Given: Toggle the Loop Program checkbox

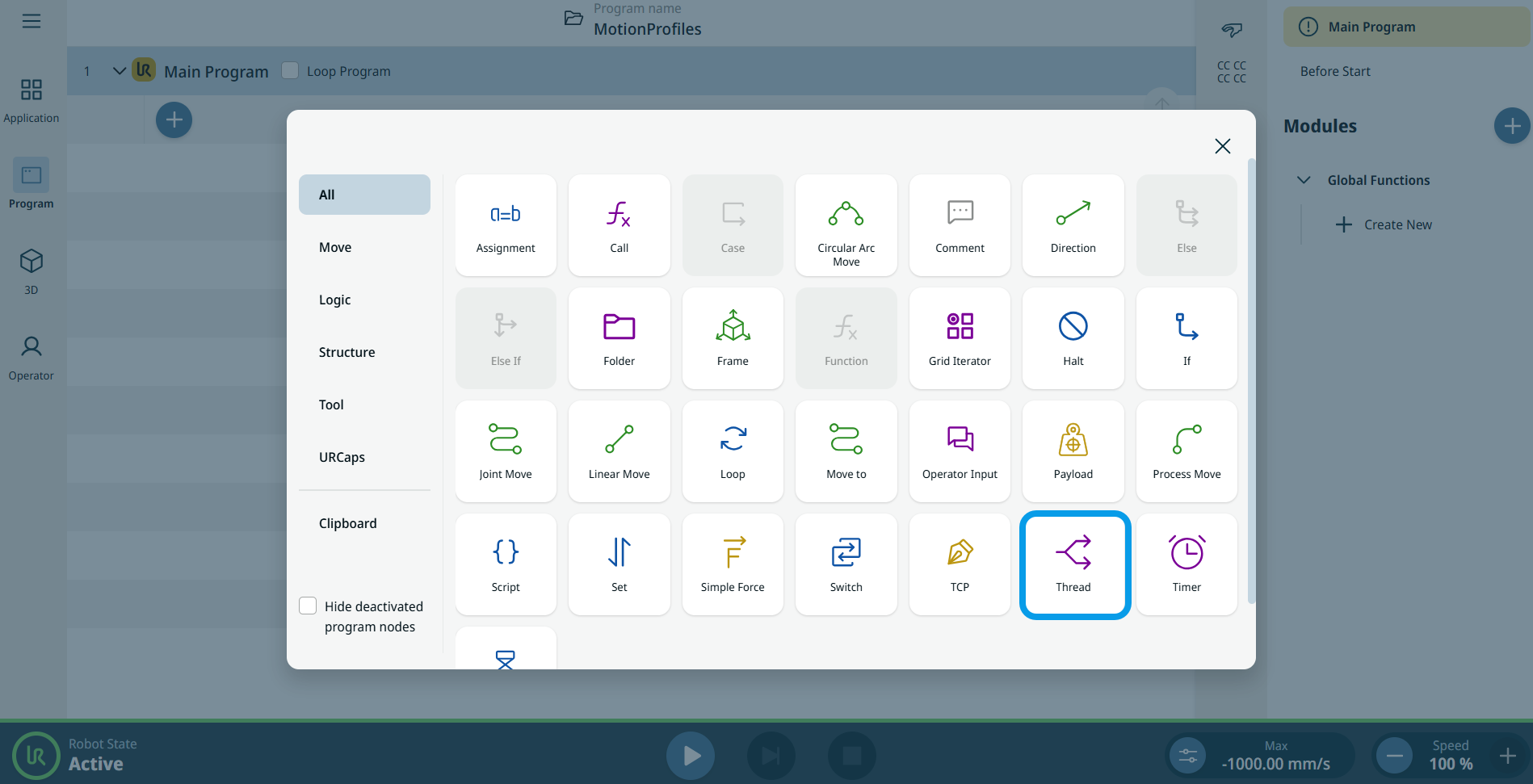Looking at the screenshot, I should pos(290,70).
